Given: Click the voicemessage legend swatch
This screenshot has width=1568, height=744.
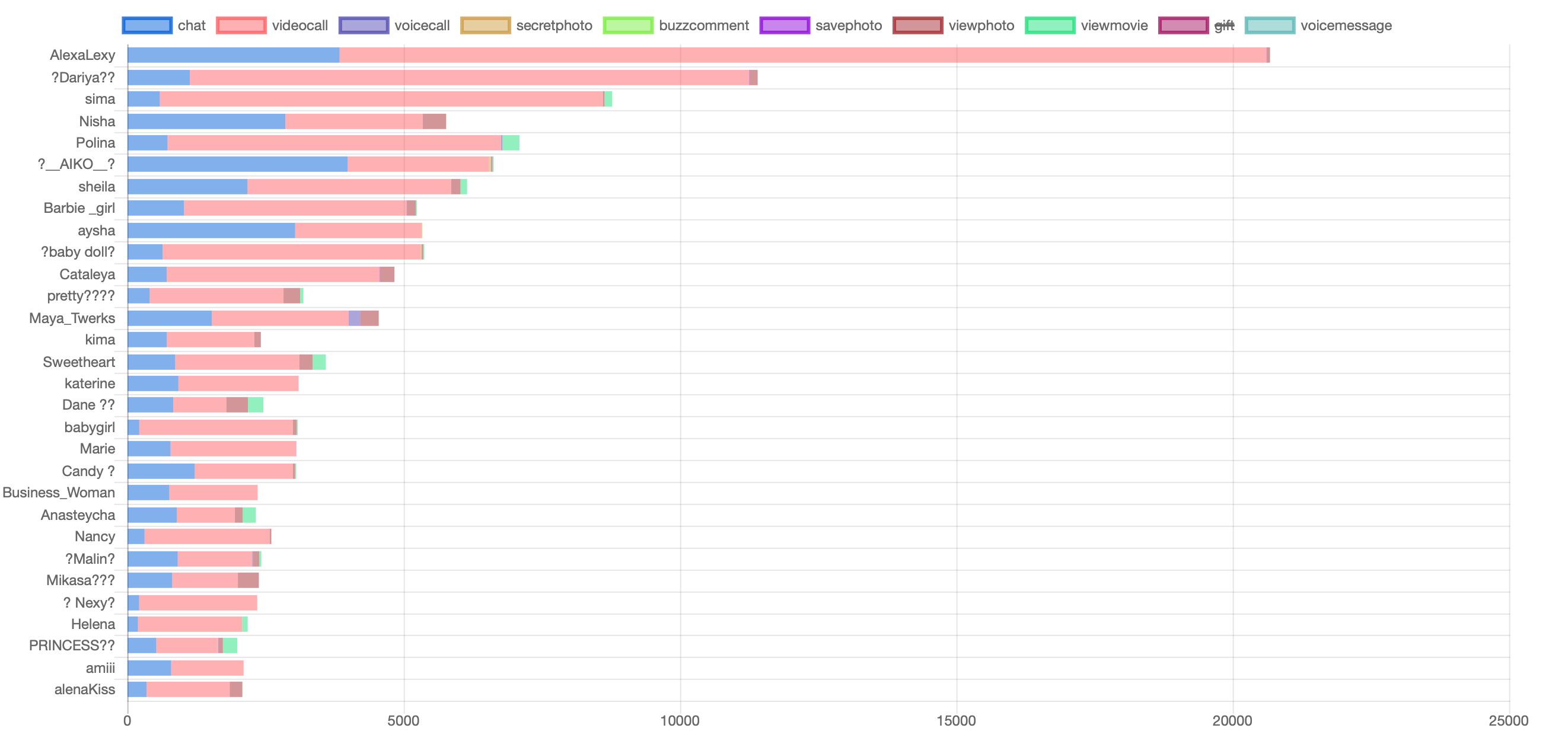Looking at the screenshot, I should [1270, 25].
